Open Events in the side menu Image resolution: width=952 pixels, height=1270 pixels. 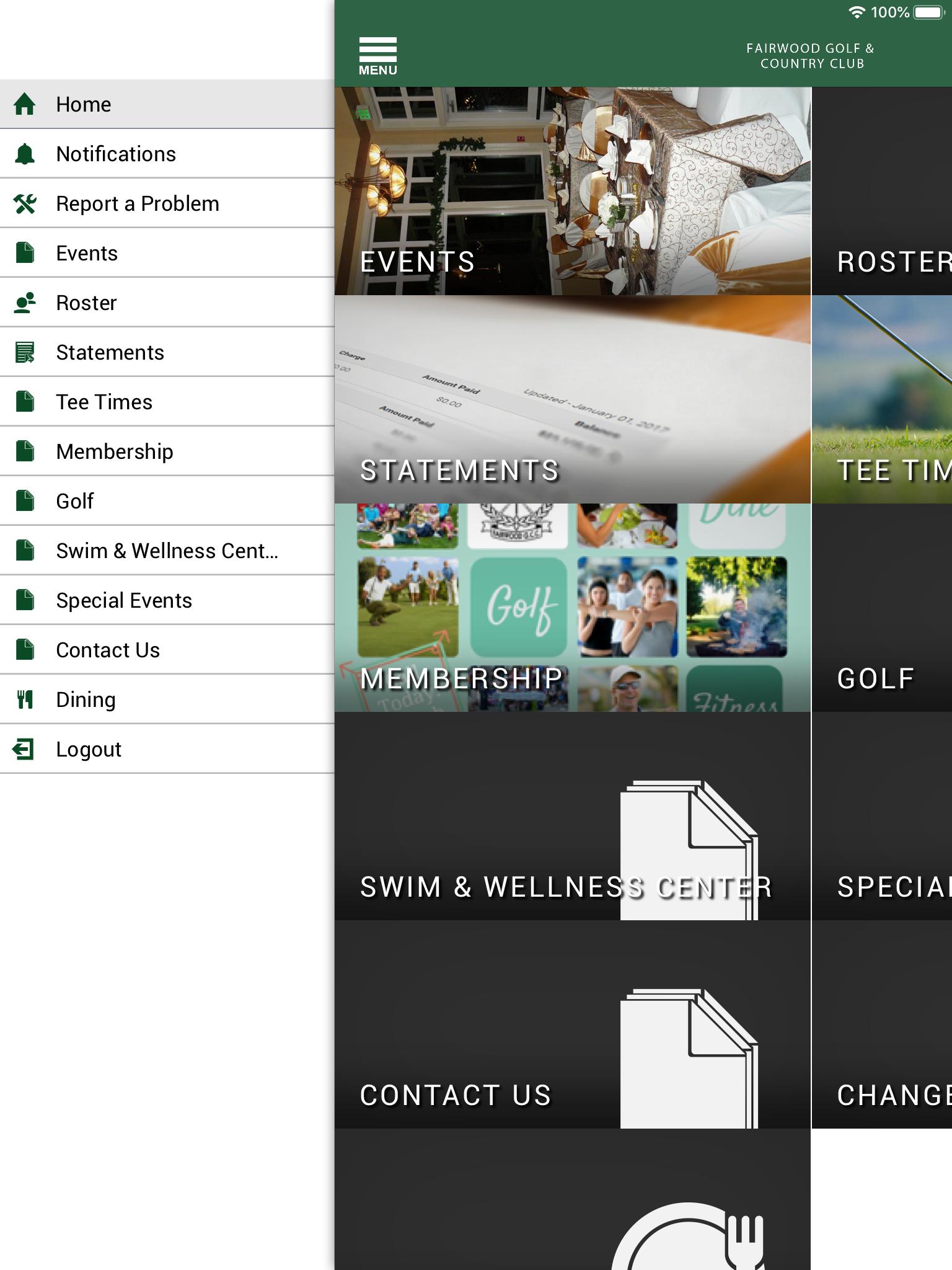pos(167,253)
